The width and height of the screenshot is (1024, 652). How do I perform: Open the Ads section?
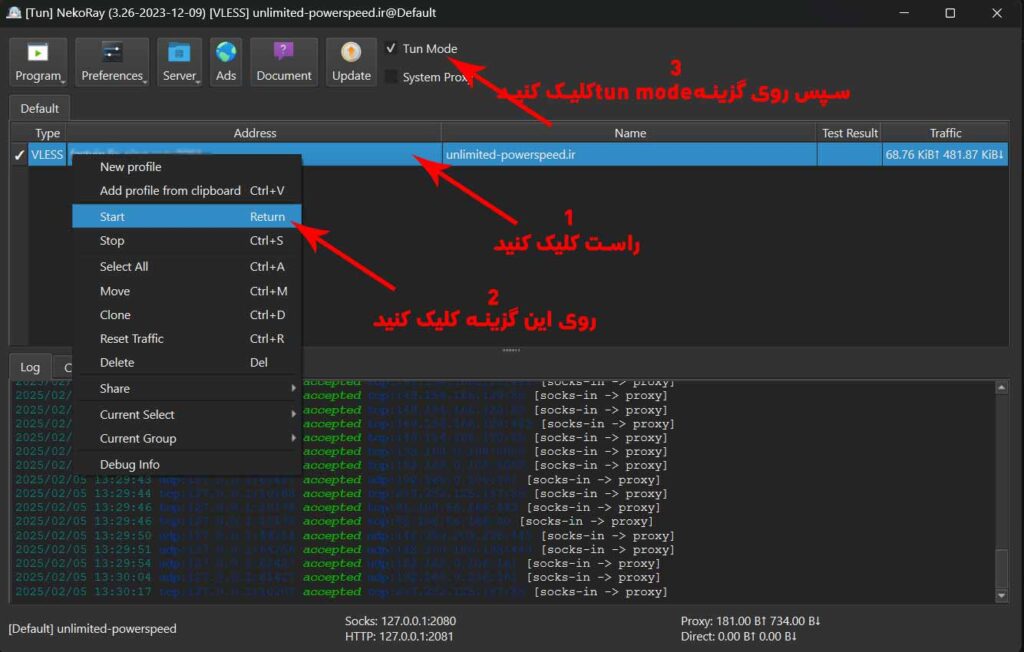point(226,61)
